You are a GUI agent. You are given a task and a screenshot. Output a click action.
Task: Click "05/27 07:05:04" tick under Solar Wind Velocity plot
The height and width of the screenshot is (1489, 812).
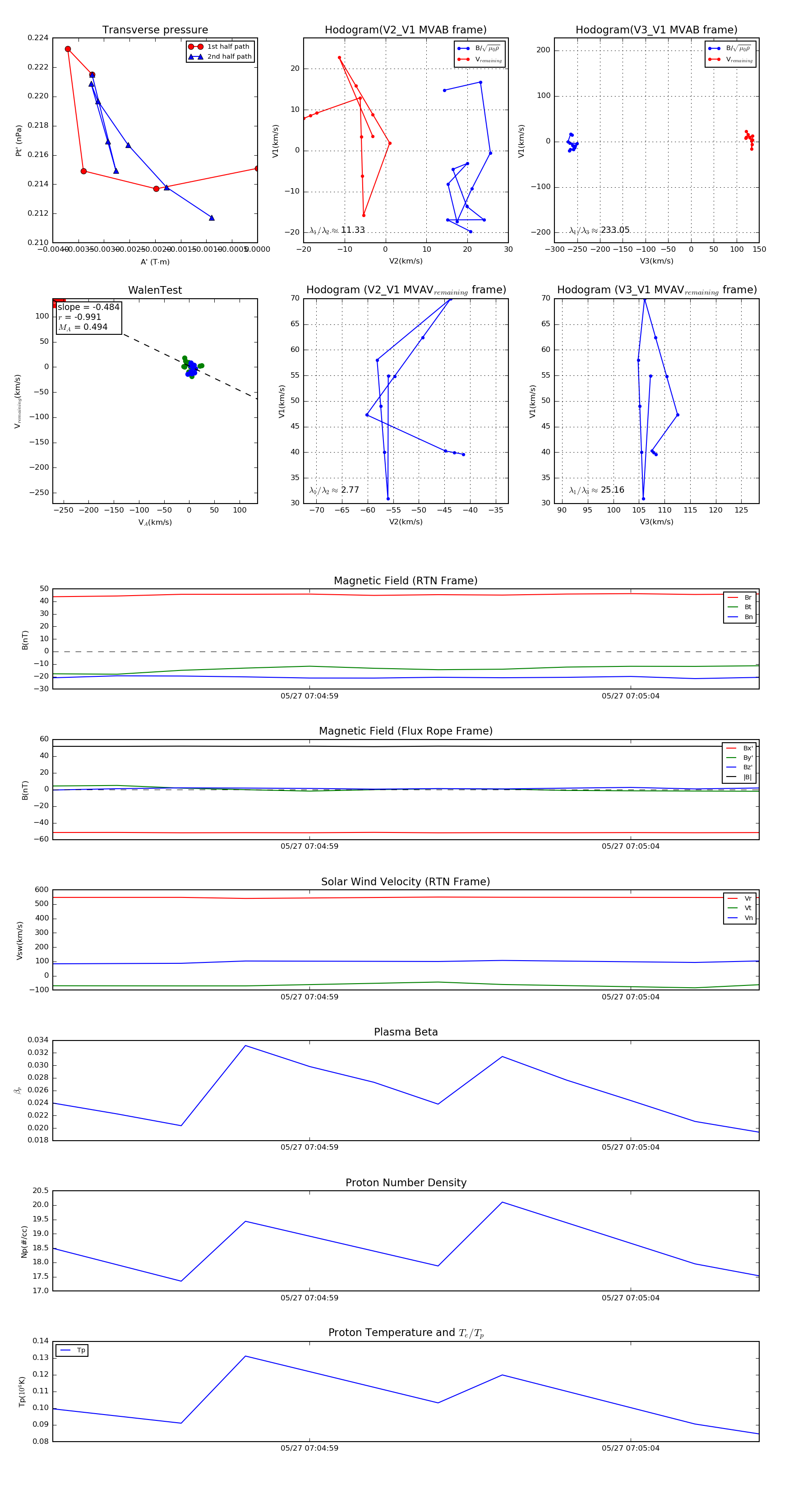631,997
